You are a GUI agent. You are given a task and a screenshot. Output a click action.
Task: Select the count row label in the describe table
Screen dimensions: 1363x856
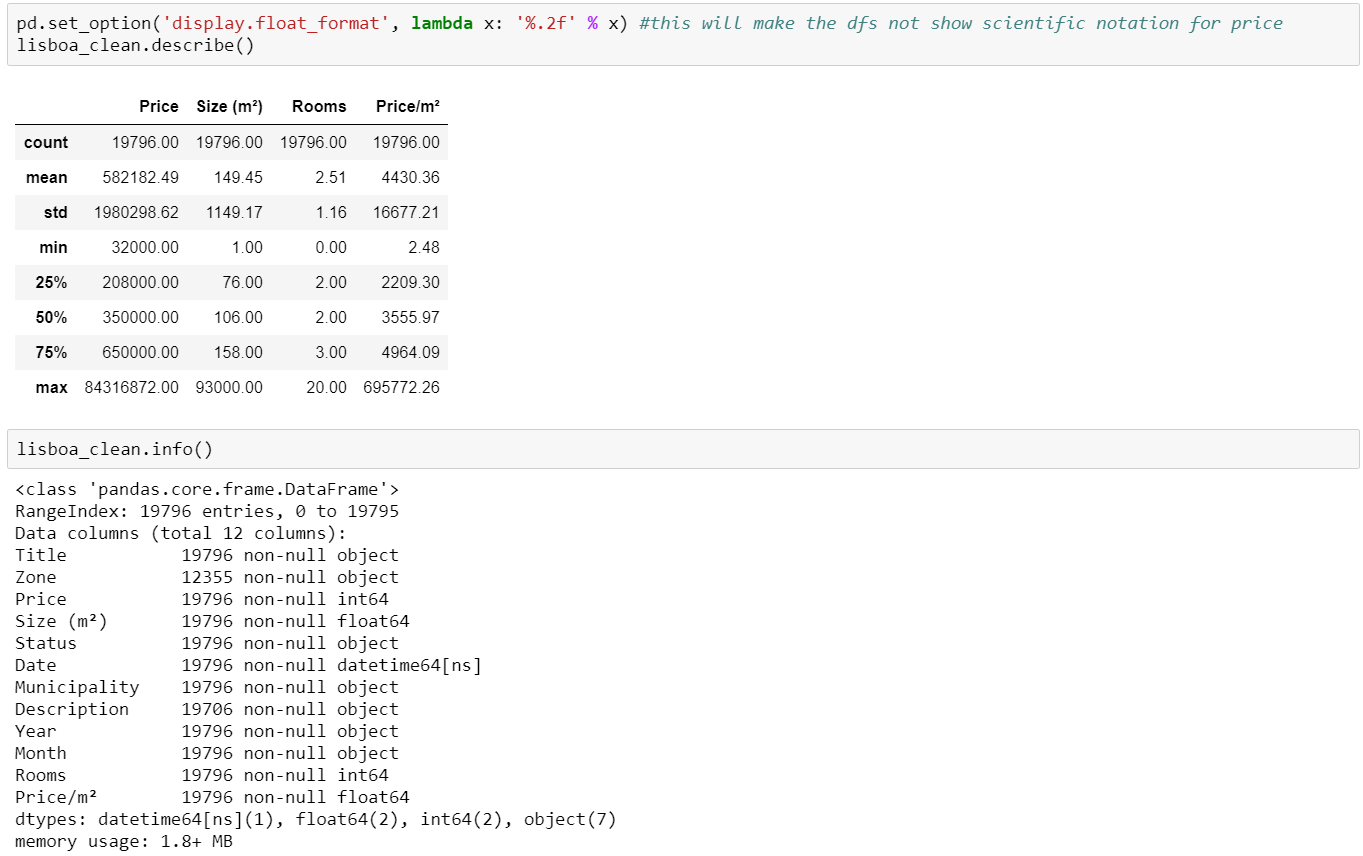pos(46,142)
